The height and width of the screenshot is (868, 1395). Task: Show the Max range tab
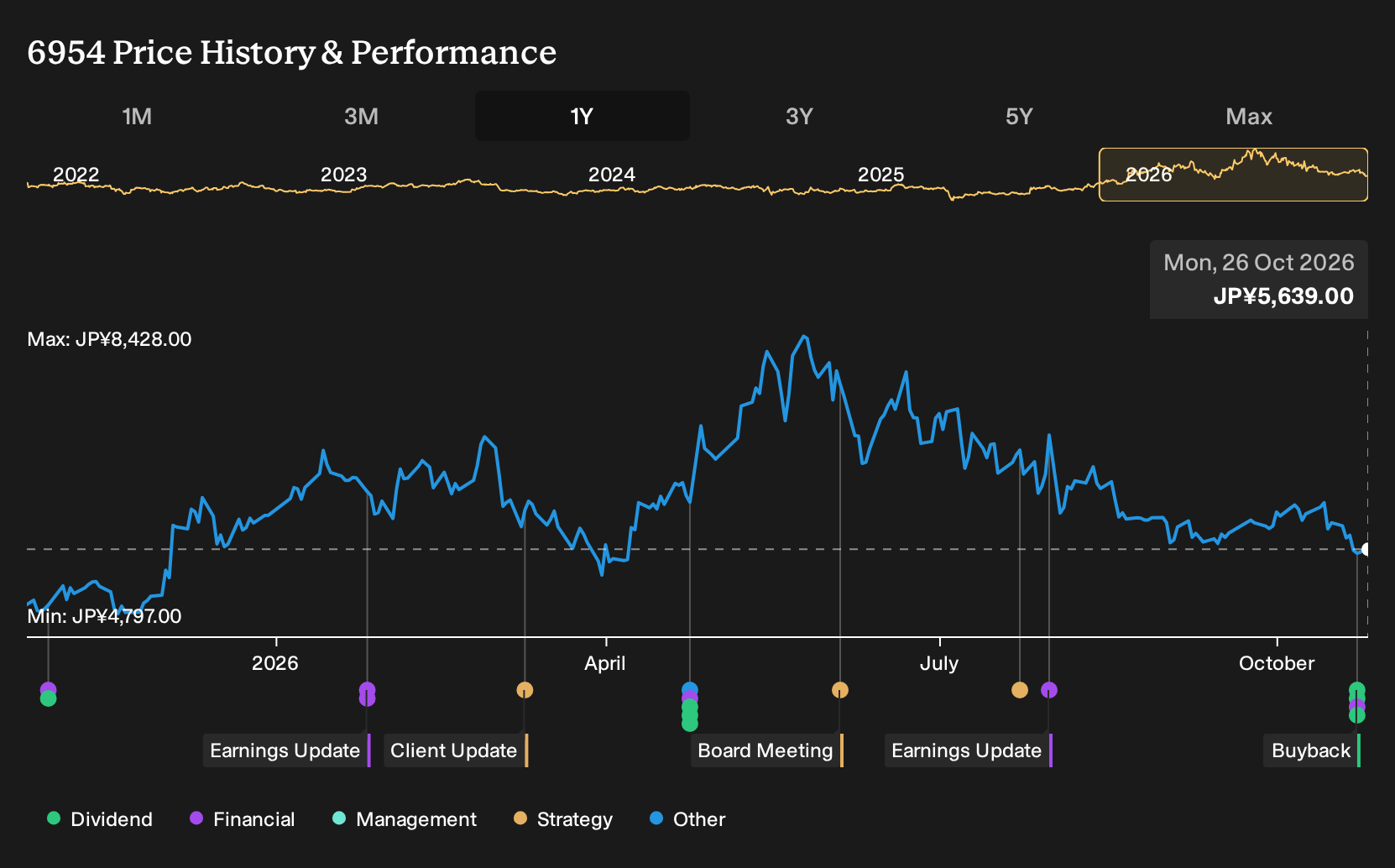[x=1249, y=117]
